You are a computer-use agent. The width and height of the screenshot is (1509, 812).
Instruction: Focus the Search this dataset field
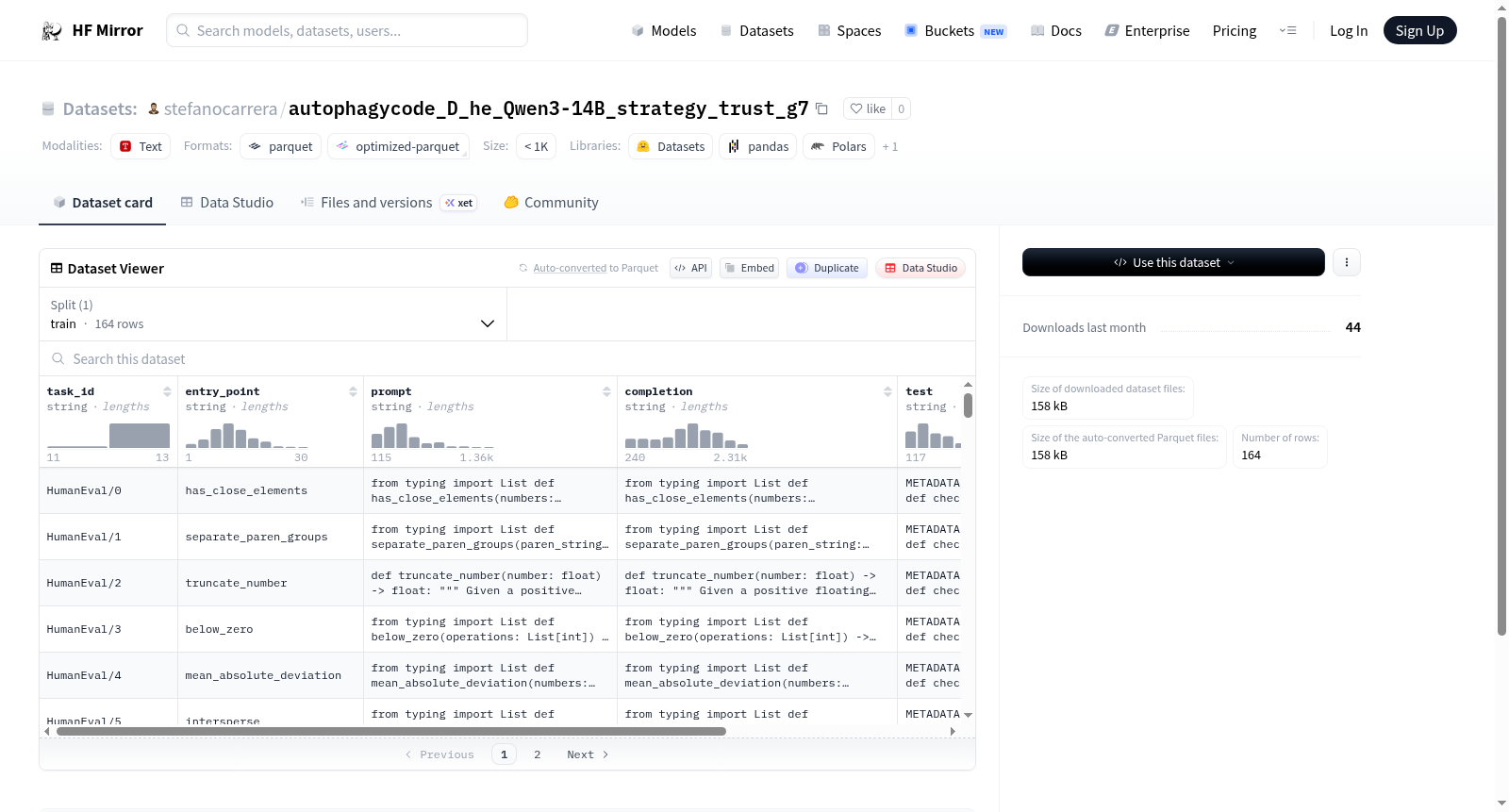(507, 358)
